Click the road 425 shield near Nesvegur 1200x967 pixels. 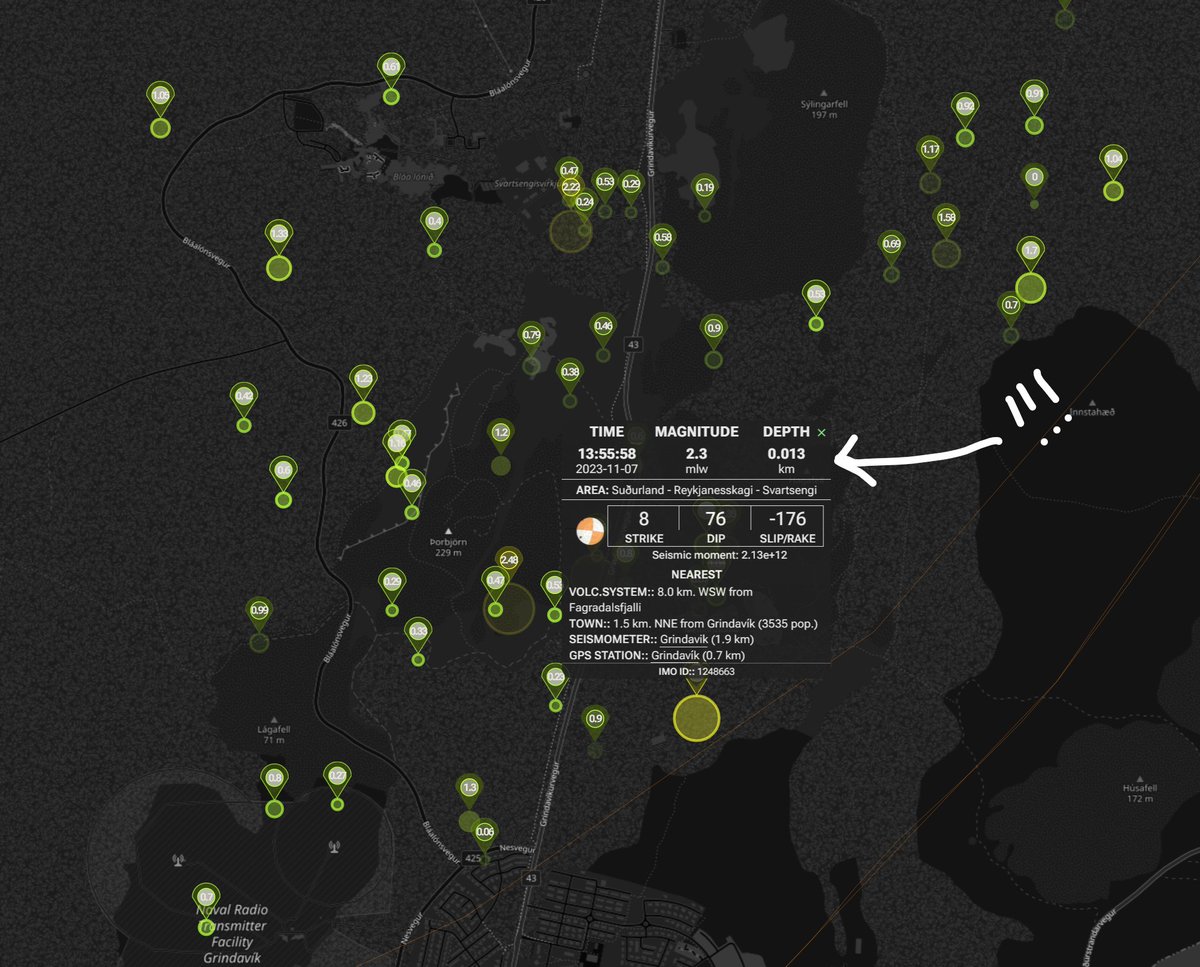pos(473,858)
